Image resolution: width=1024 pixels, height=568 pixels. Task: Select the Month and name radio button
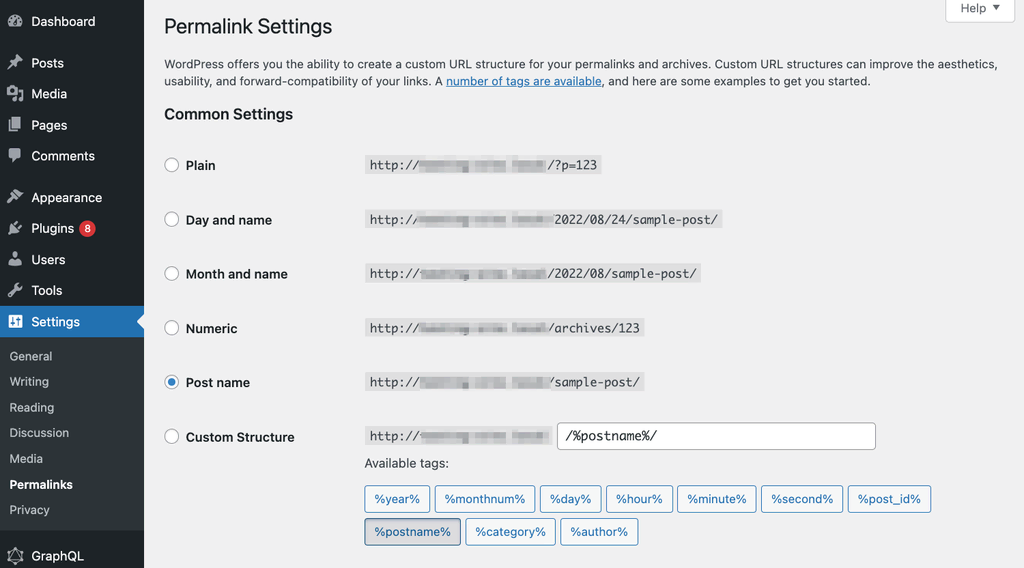coord(172,274)
